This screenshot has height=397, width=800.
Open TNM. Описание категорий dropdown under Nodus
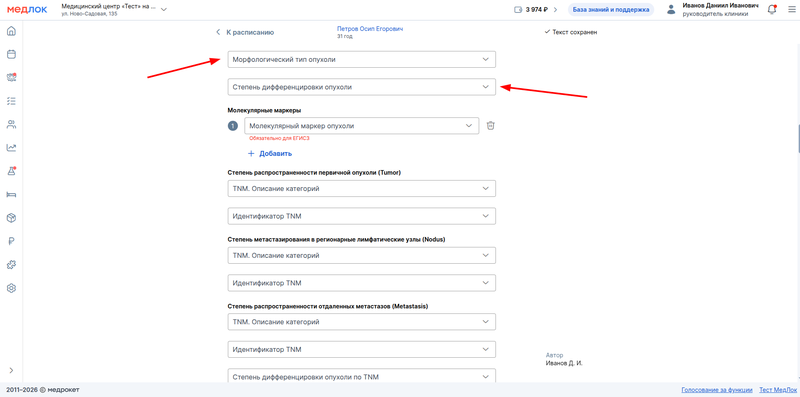(x=362, y=256)
